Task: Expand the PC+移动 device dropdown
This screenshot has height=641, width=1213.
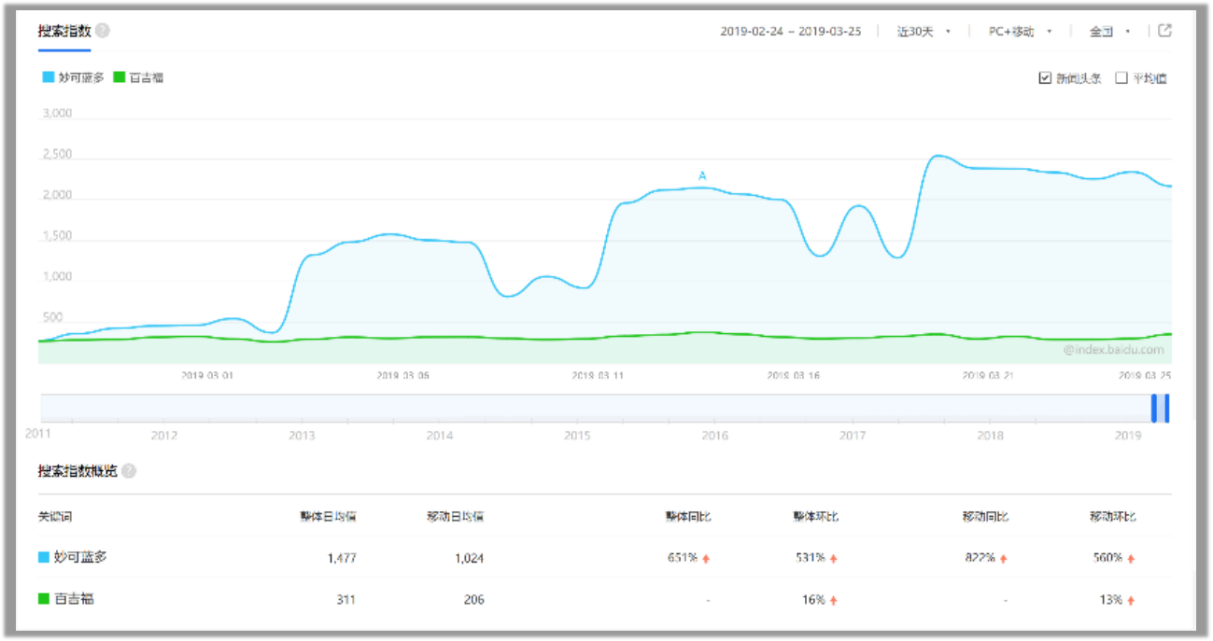Action: click(x=1019, y=31)
